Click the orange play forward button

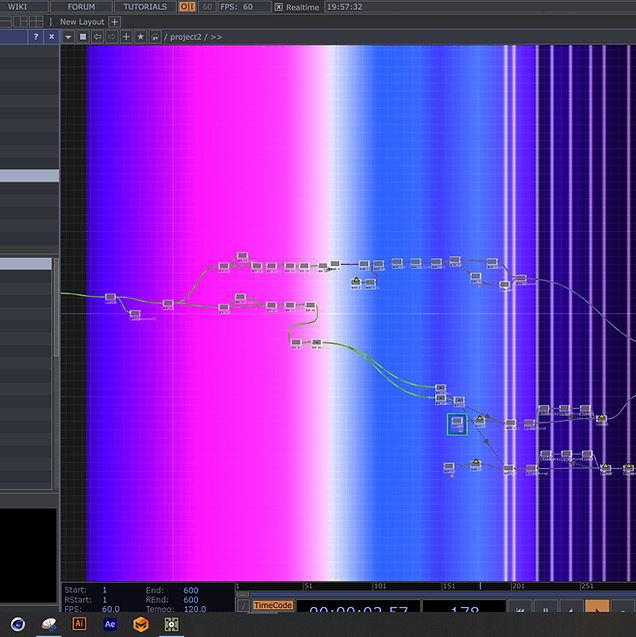(x=597, y=606)
